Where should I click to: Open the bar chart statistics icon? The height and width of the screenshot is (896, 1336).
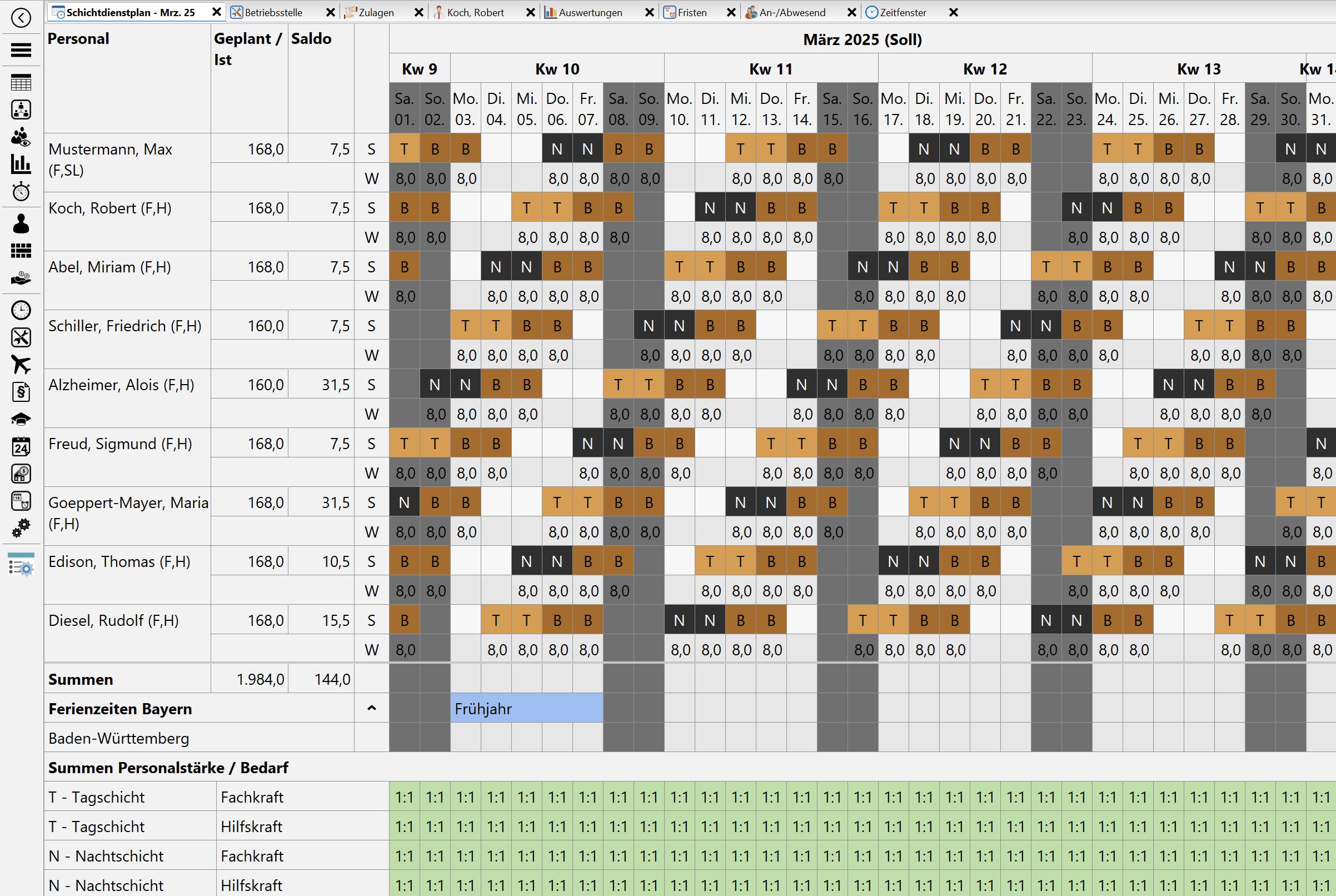click(21, 165)
